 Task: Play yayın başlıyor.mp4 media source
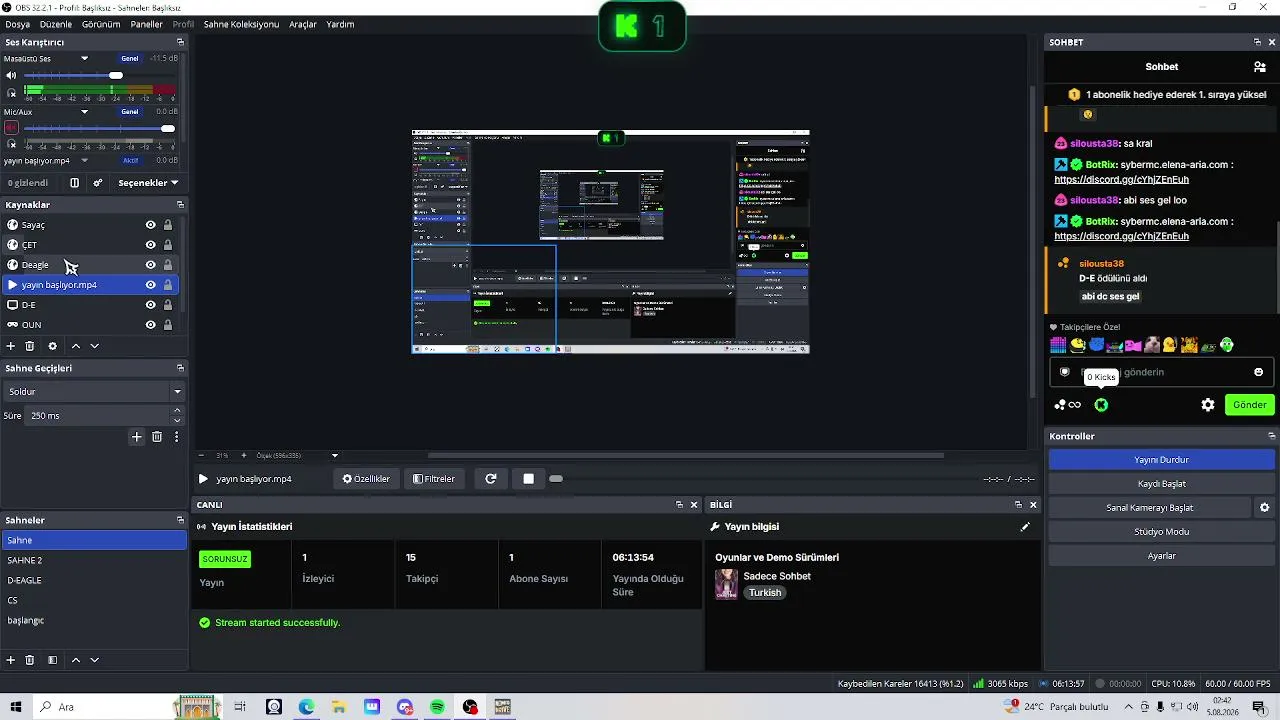pos(203,479)
